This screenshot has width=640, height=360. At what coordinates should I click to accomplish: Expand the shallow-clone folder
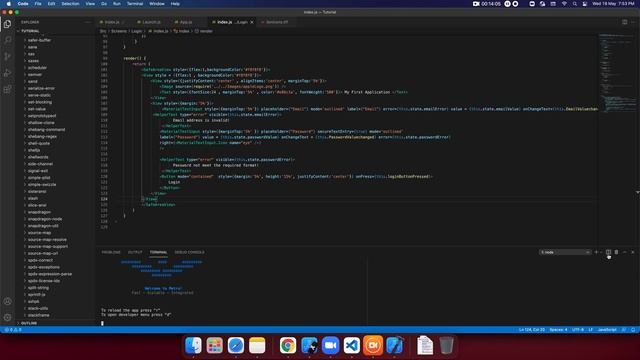[x=41, y=122]
